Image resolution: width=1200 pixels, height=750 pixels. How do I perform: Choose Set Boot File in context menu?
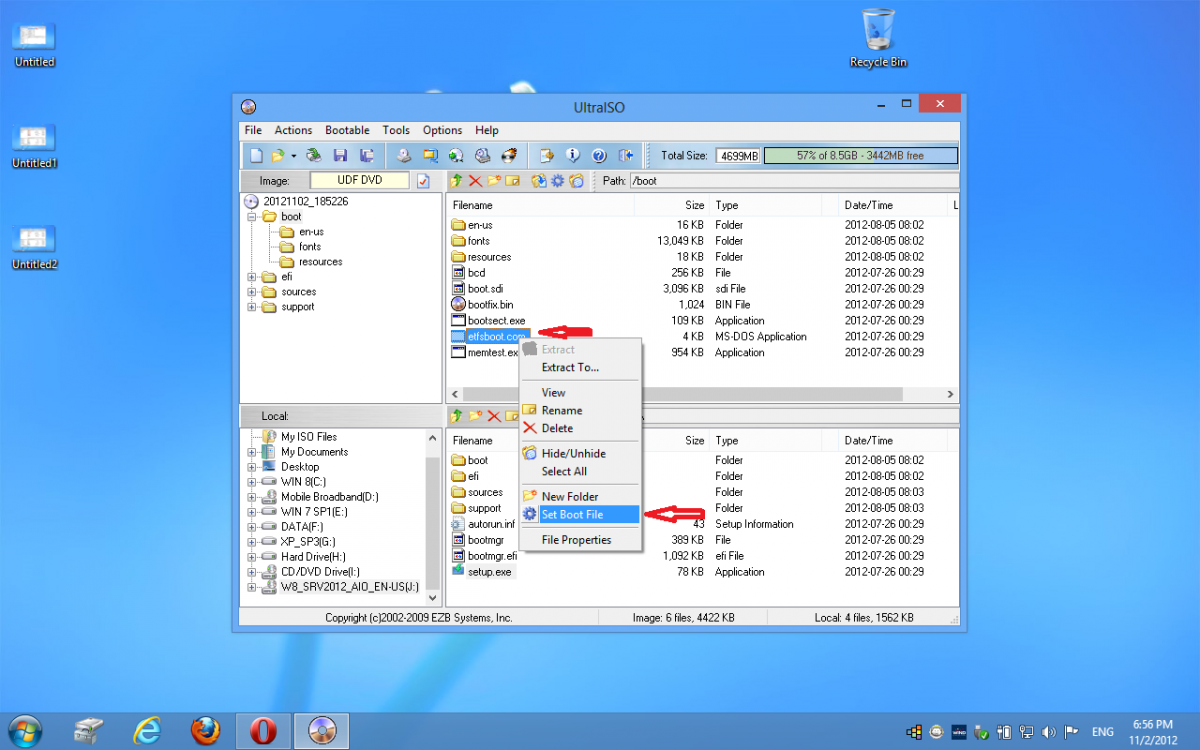[578, 515]
